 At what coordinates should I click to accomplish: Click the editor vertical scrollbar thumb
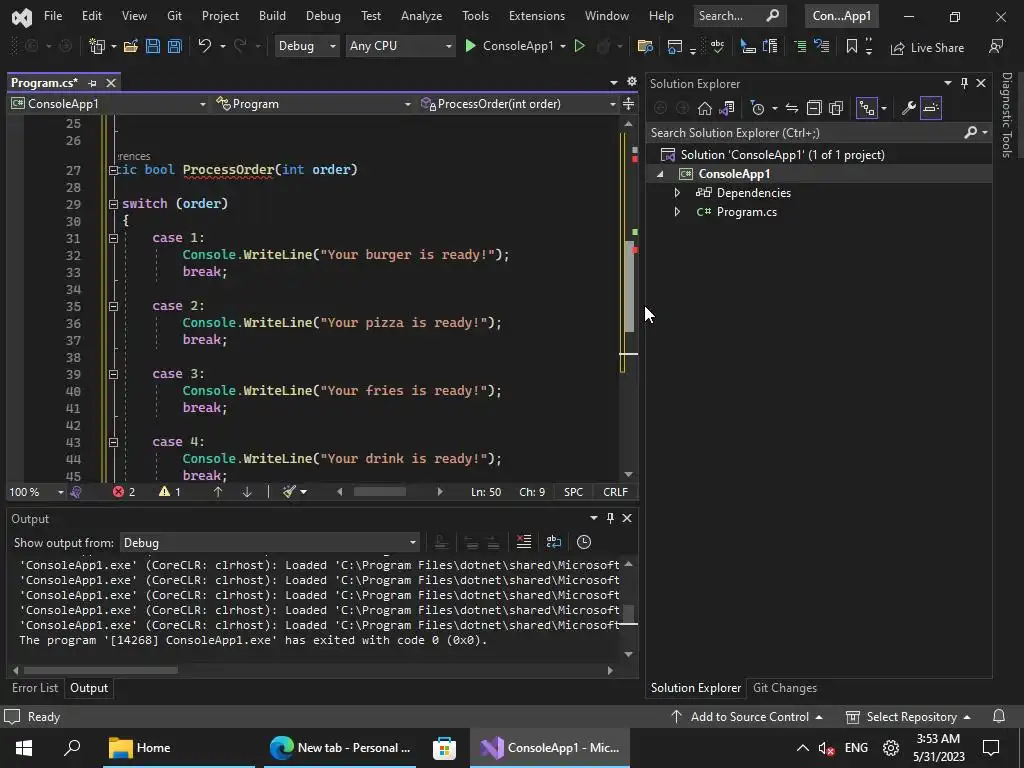pyautogui.click(x=630, y=286)
